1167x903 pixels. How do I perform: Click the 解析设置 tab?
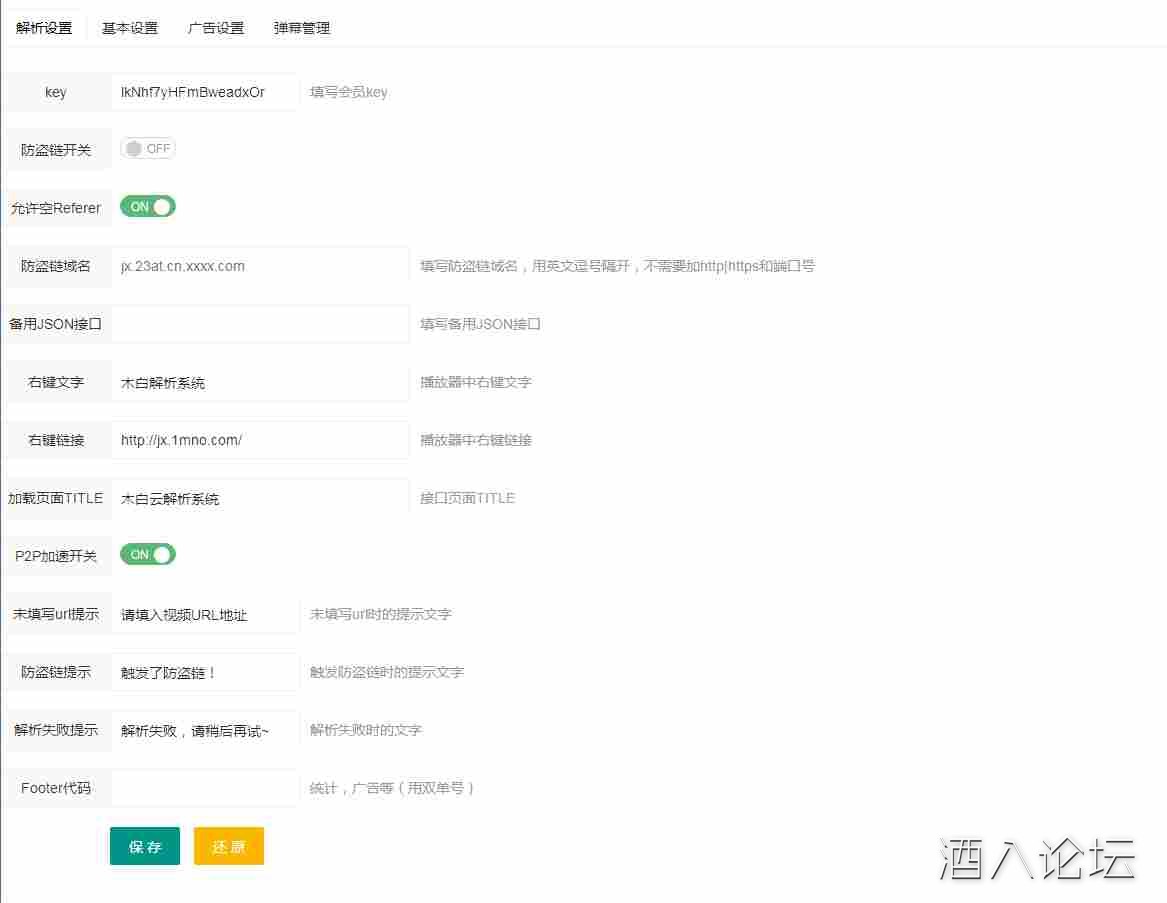[44, 28]
